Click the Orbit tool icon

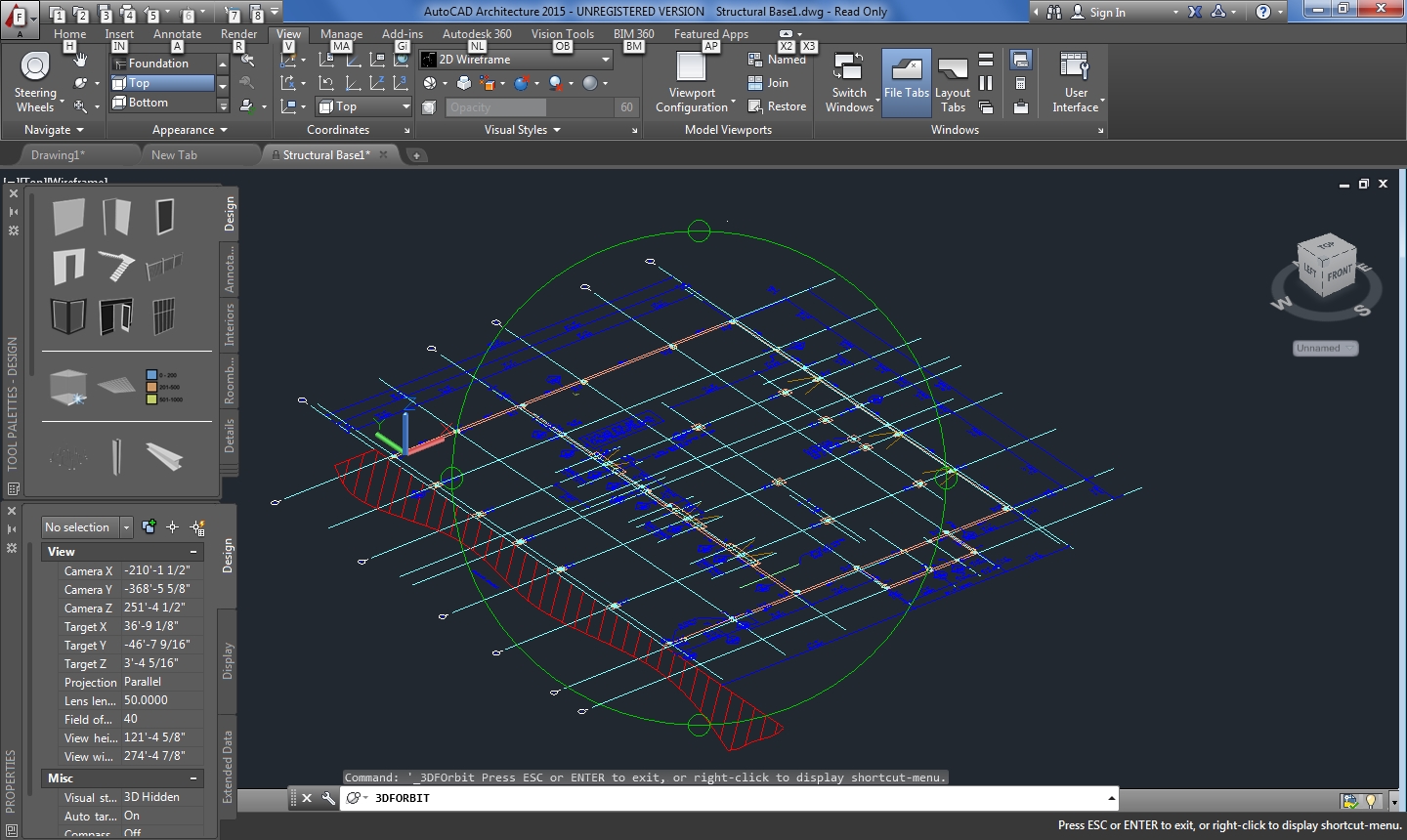80,84
